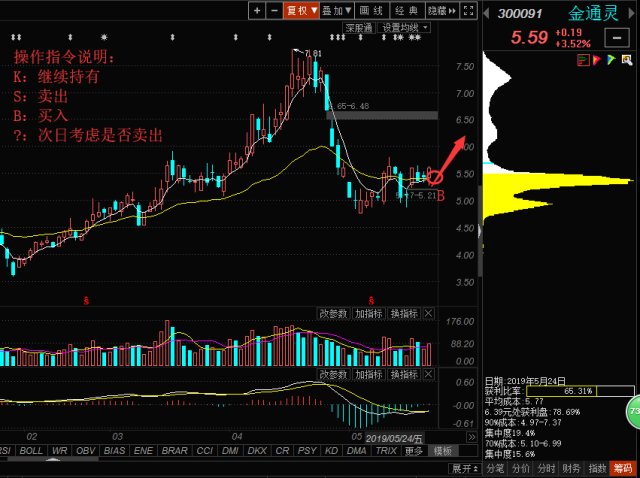640x478 pixels.
Task: Select the ENE indicator tab
Action: pyautogui.click(x=143, y=451)
